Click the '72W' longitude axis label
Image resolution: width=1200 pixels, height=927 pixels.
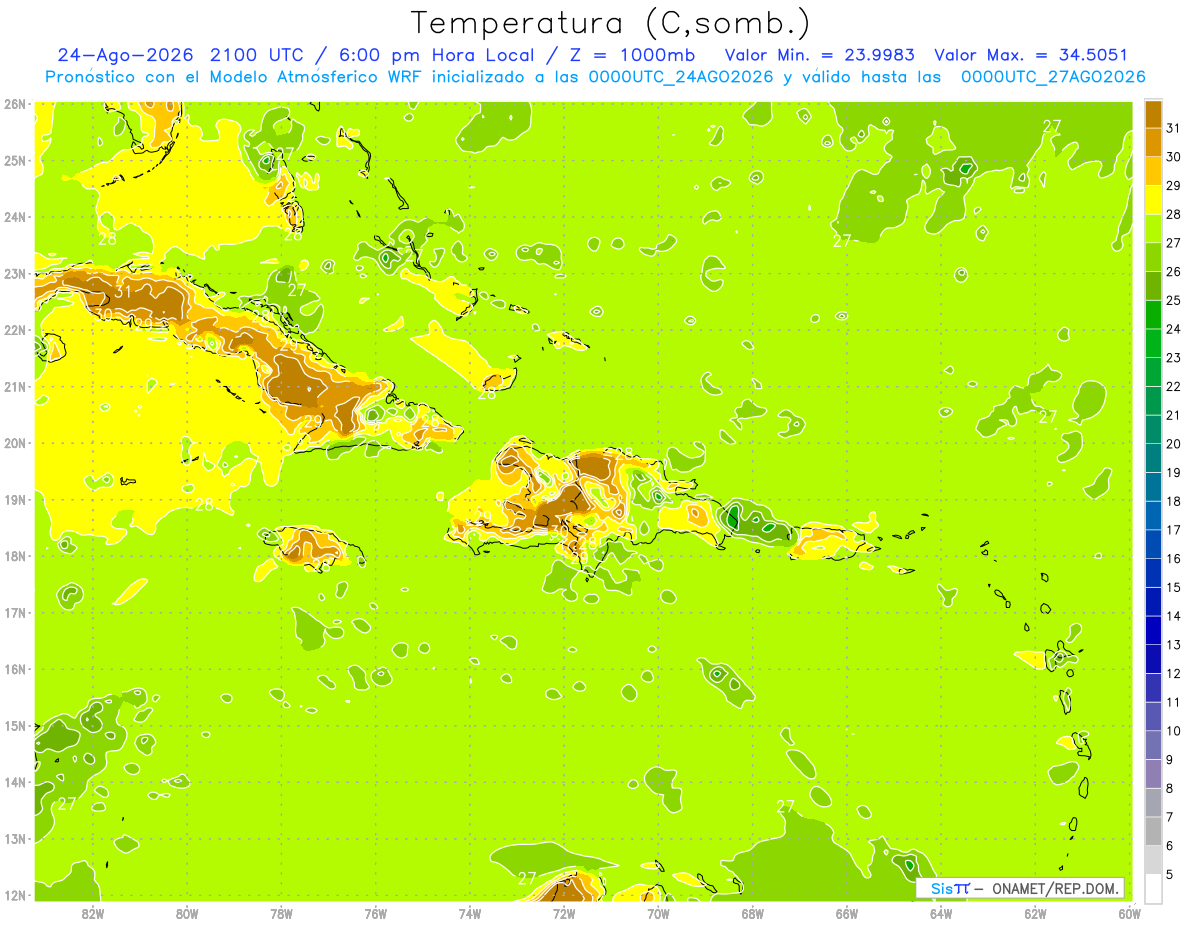point(564,913)
